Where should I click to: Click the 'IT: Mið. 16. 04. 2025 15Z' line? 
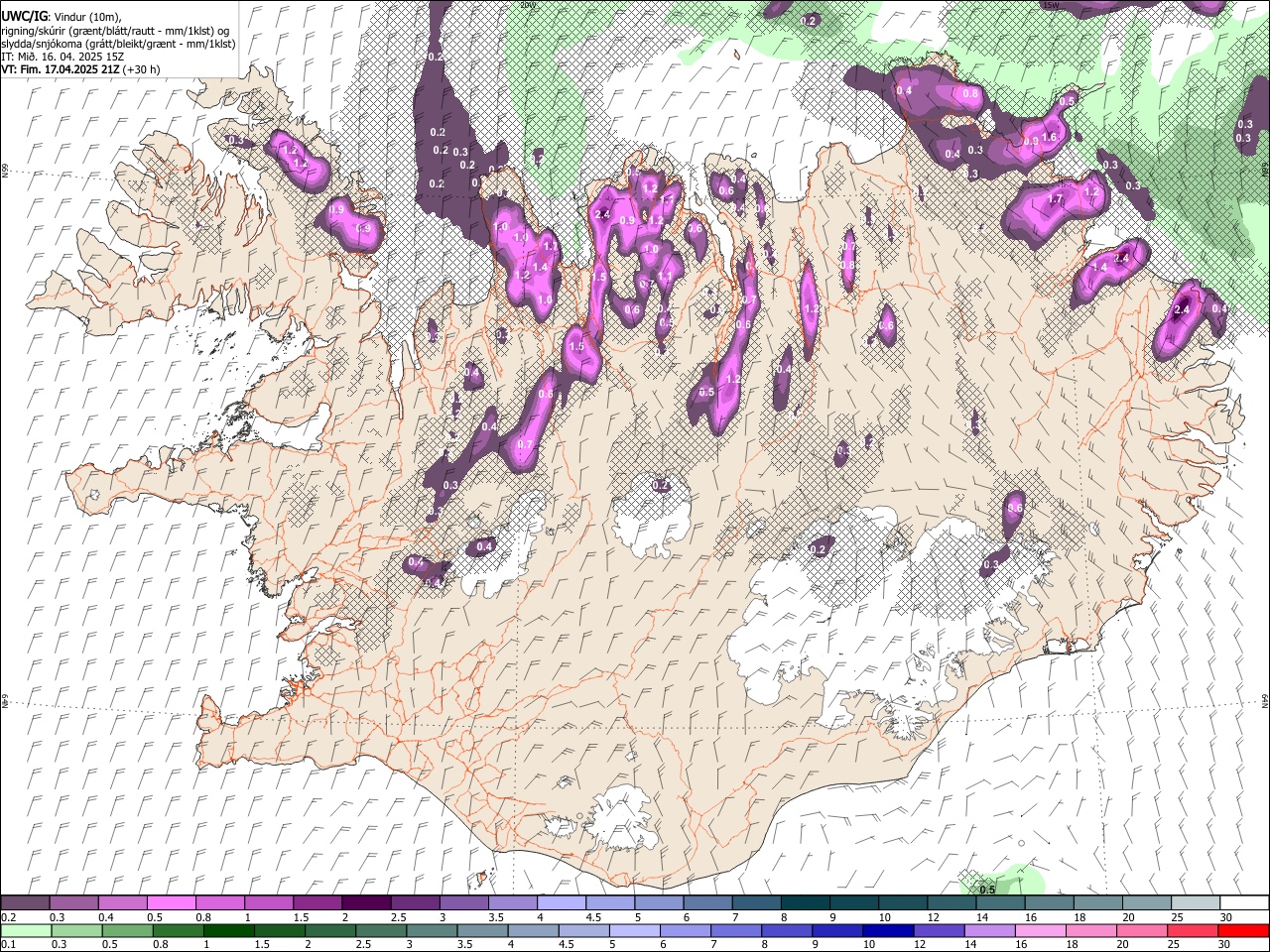pyautogui.click(x=63, y=57)
